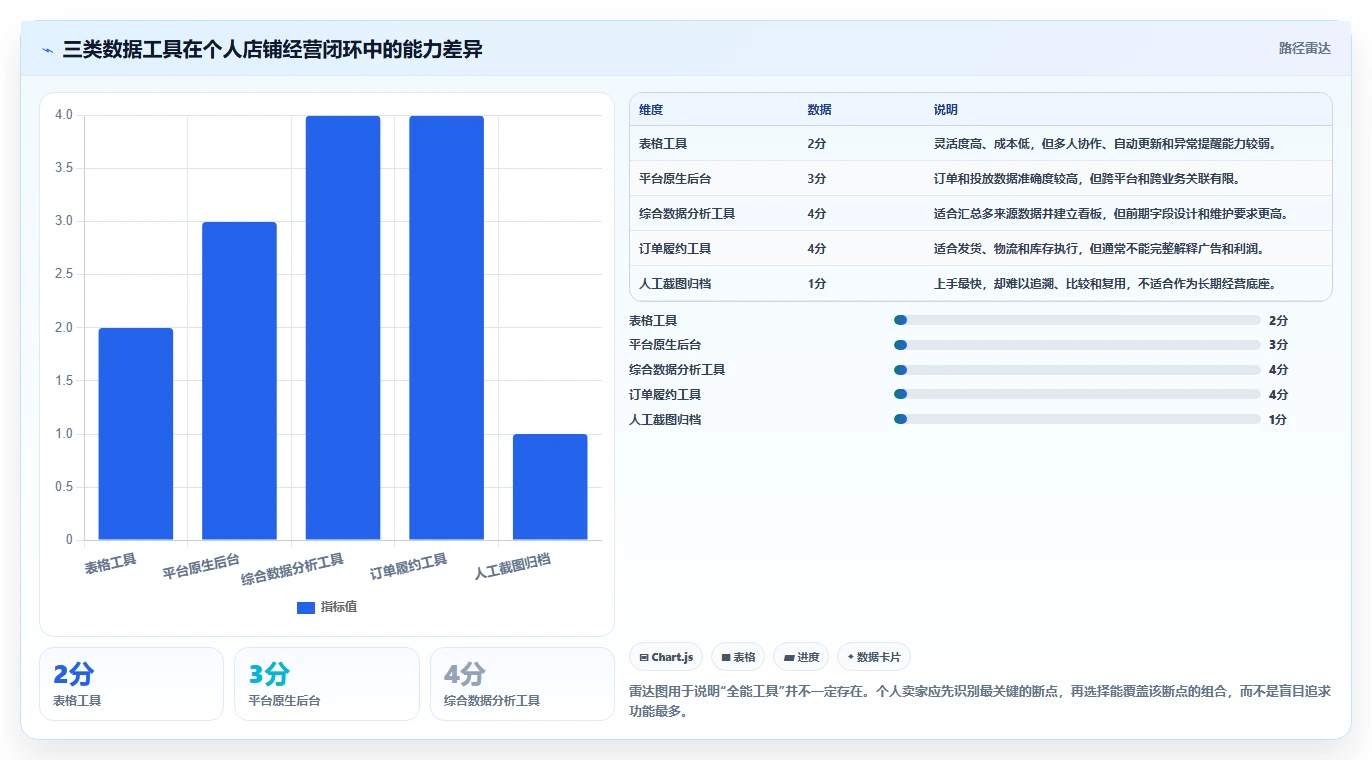Click the 订单履约工具 progress bar track
The height and width of the screenshot is (760, 1372).
[x=1077, y=394]
